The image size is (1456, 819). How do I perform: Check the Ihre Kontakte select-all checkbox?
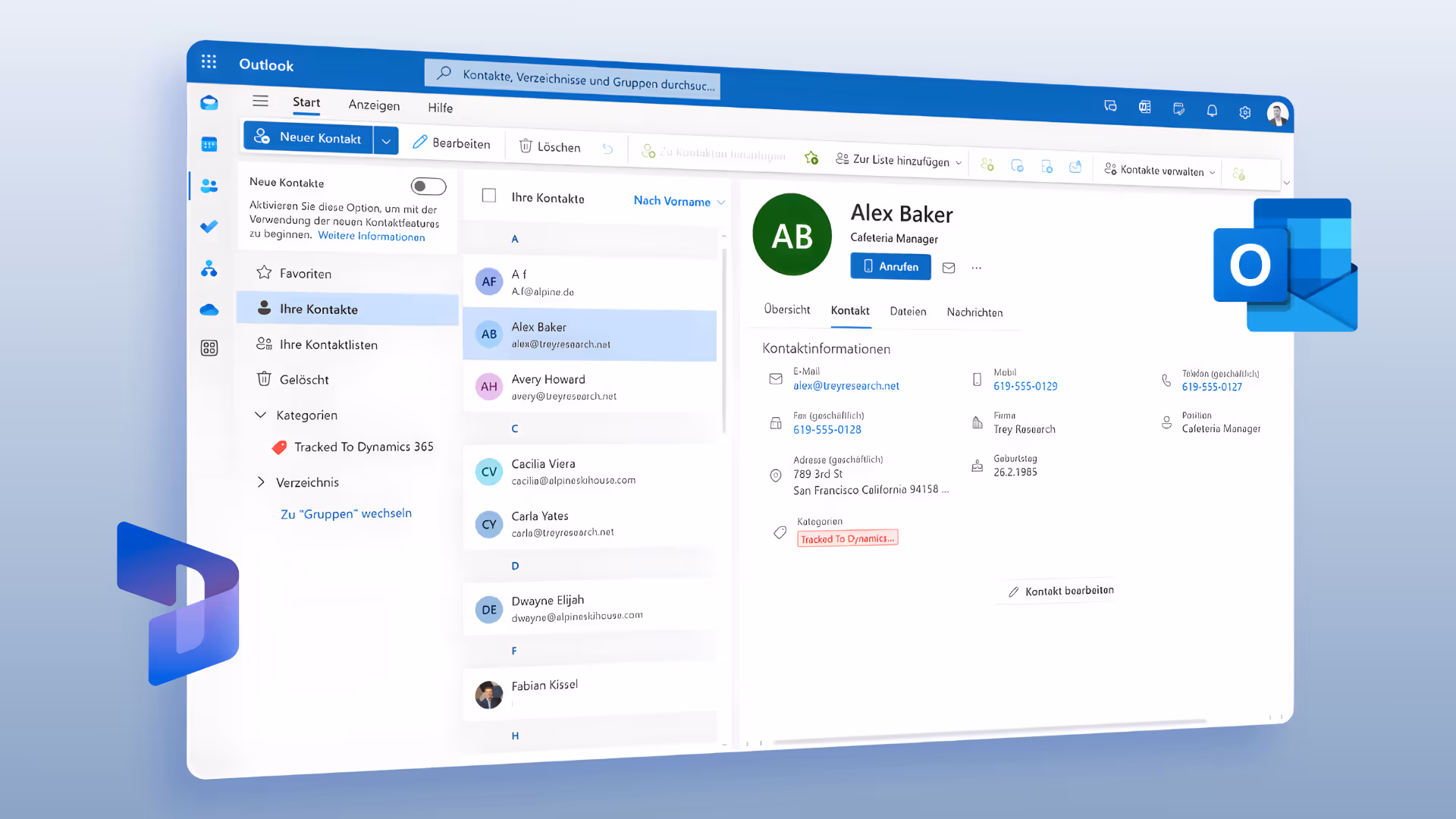[x=489, y=196]
